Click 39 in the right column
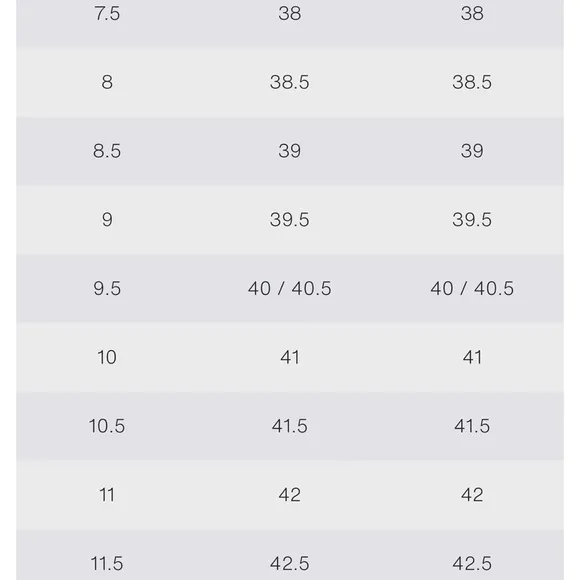This screenshot has width=580, height=580. coord(472,151)
